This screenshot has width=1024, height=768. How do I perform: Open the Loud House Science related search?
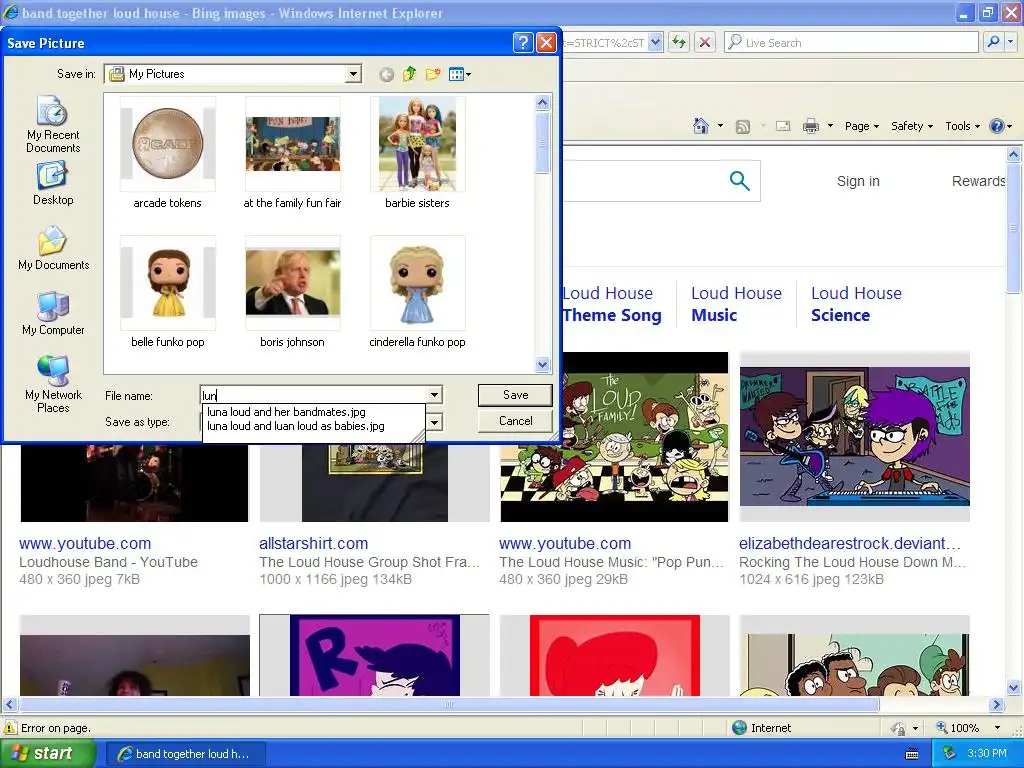click(x=856, y=304)
